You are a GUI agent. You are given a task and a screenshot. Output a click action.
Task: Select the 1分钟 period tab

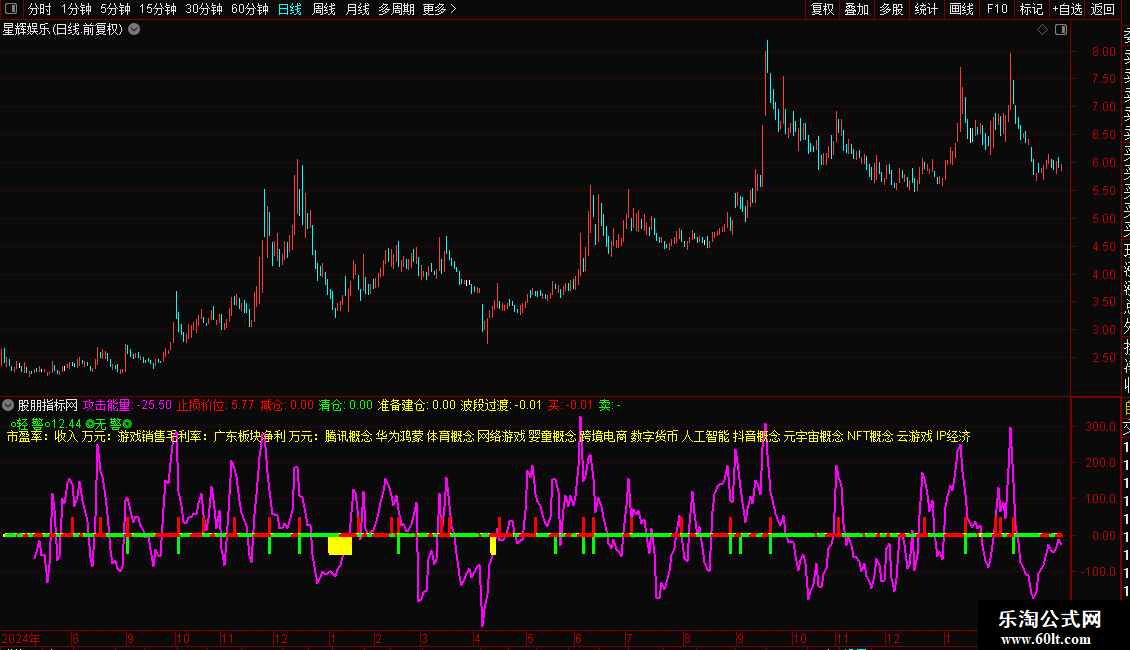point(76,9)
